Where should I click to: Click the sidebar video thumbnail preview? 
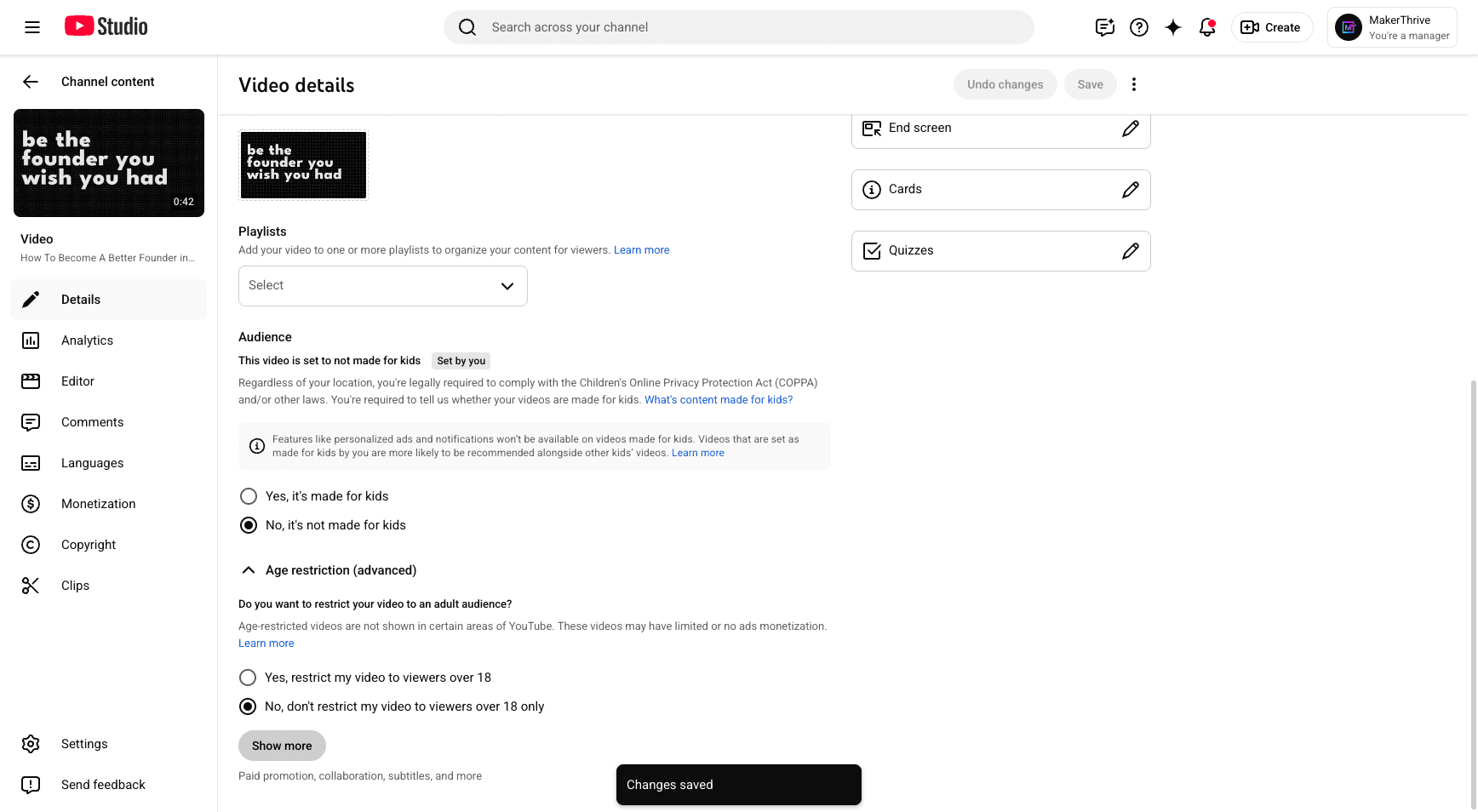pyautogui.click(x=109, y=163)
